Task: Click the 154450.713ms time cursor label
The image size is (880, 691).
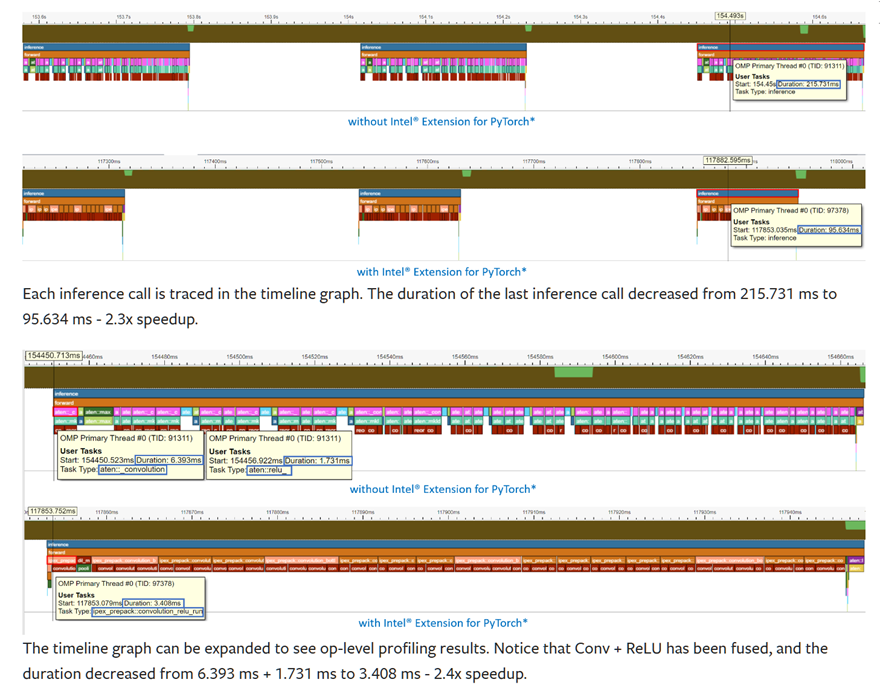Action: (x=53, y=355)
